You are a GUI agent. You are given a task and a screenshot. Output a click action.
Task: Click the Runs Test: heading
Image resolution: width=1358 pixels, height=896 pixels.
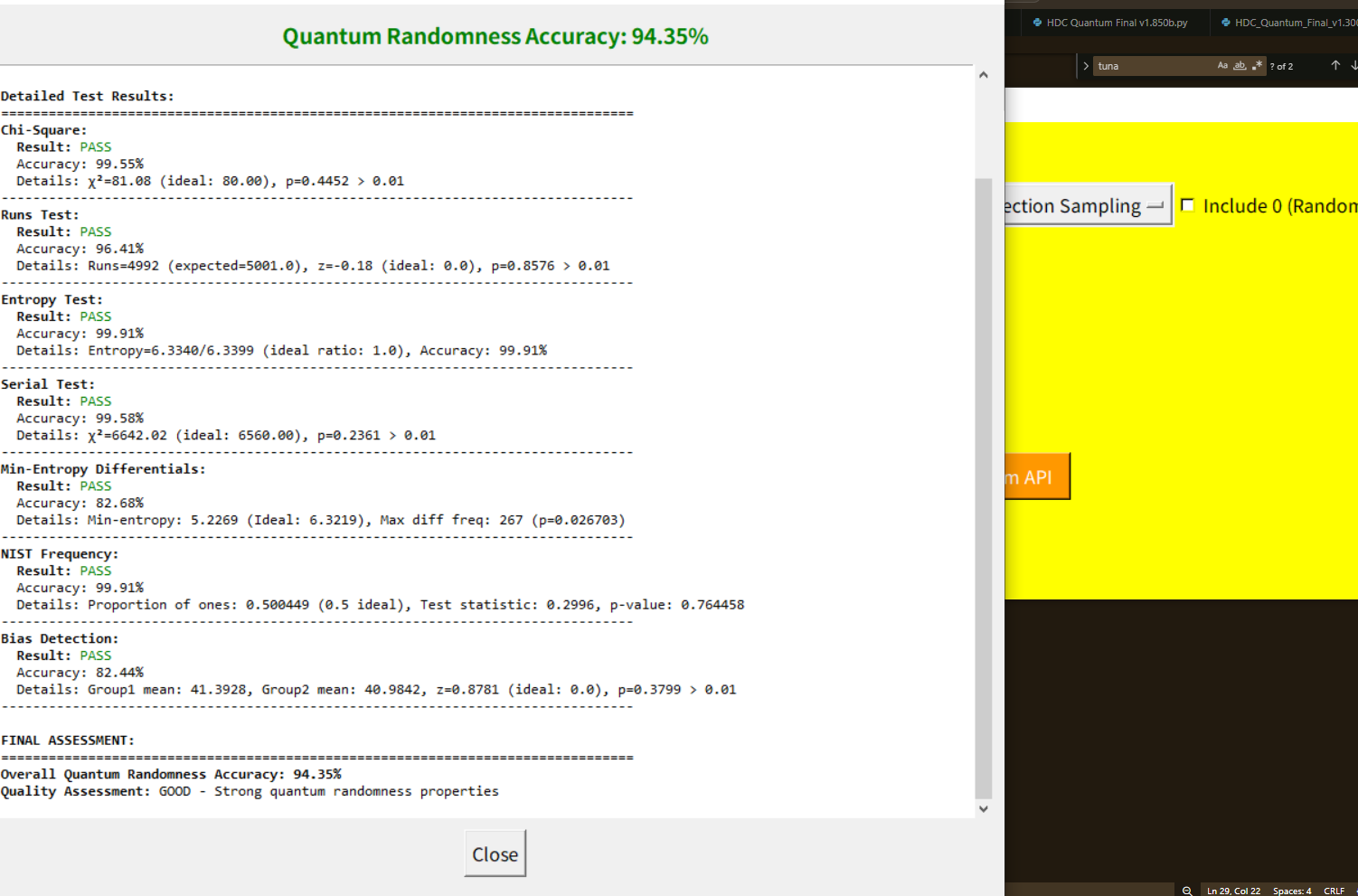click(x=40, y=215)
